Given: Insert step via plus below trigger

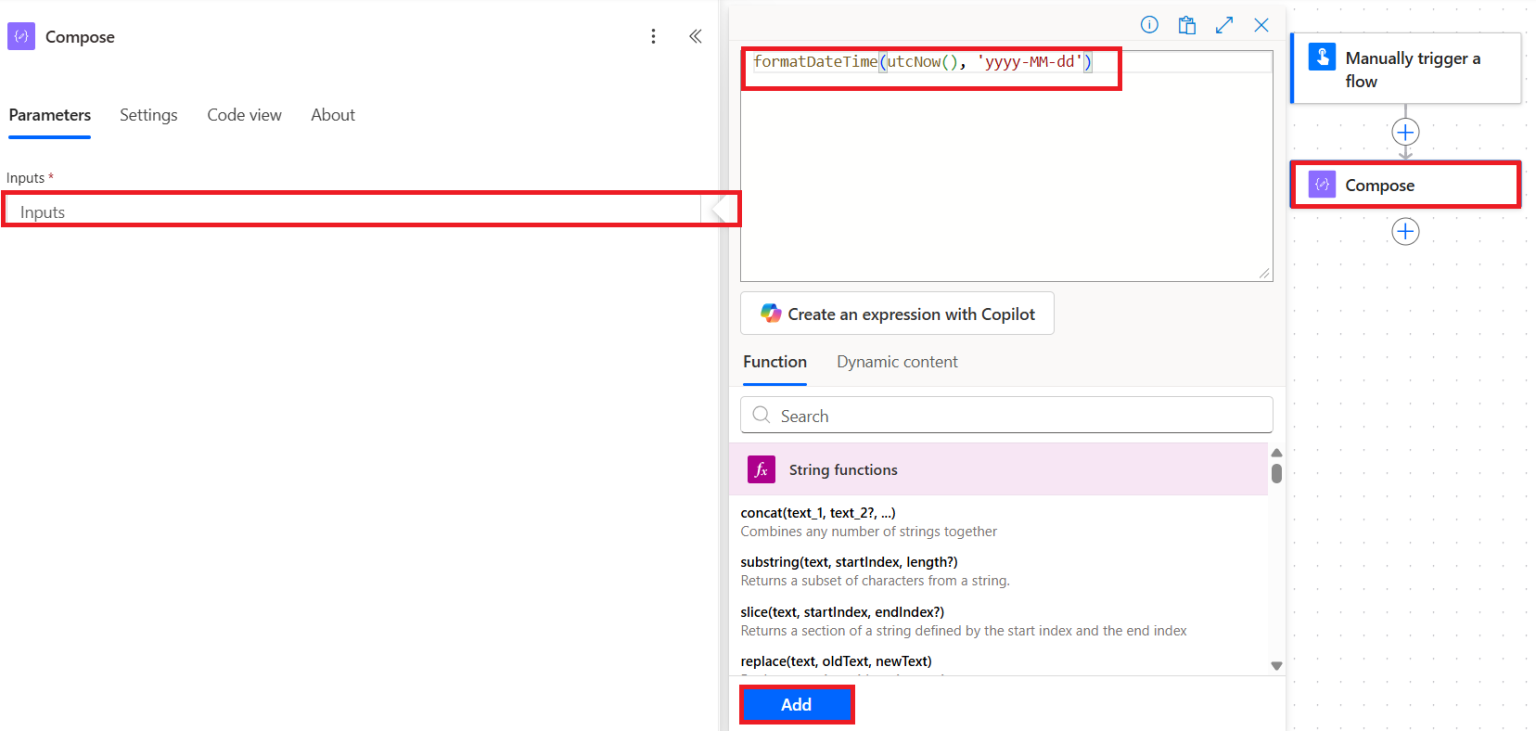Looking at the screenshot, I should click(x=1405, y=132).
